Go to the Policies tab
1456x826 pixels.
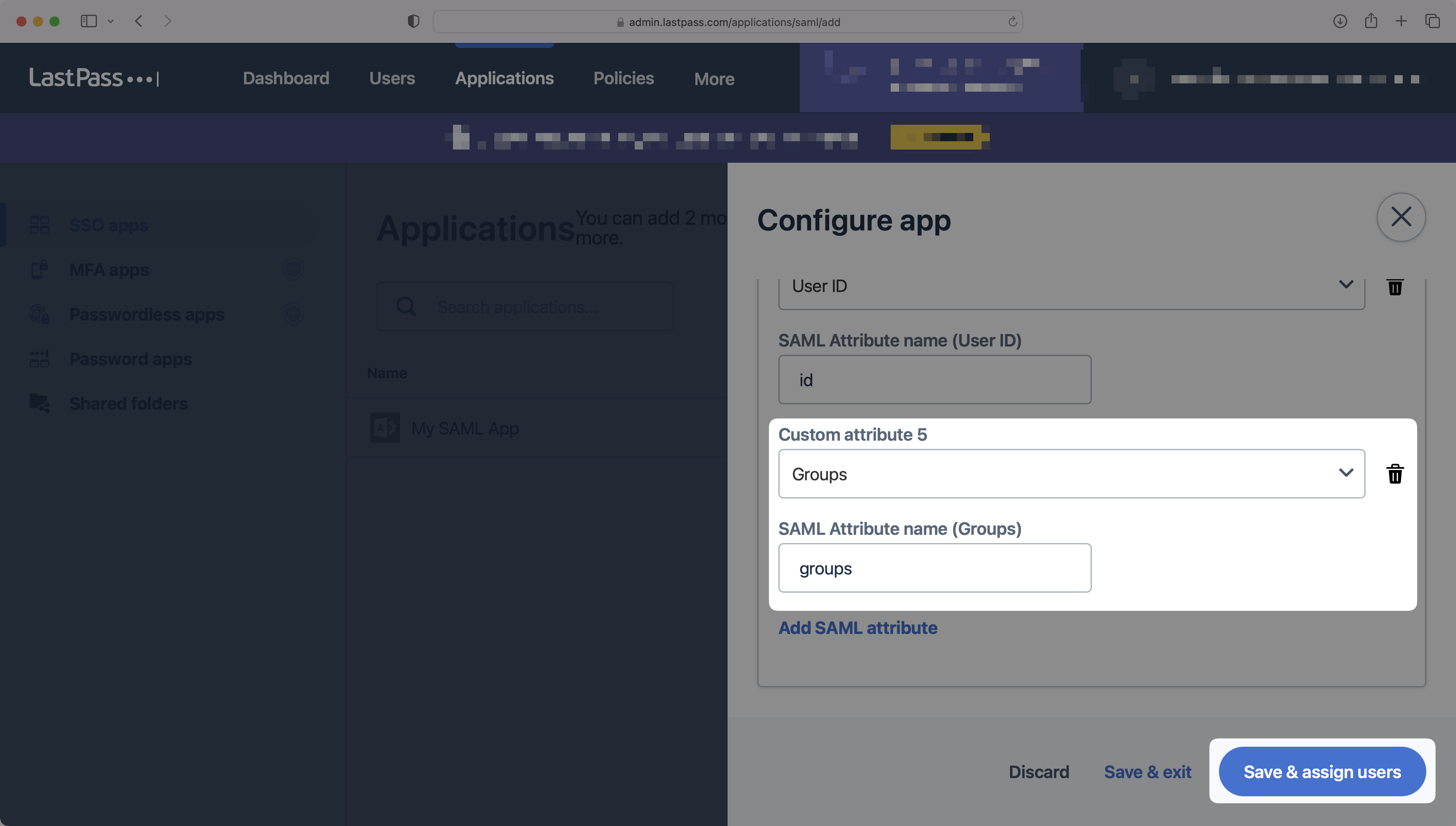pyautogui.click(x=624, y=78)
